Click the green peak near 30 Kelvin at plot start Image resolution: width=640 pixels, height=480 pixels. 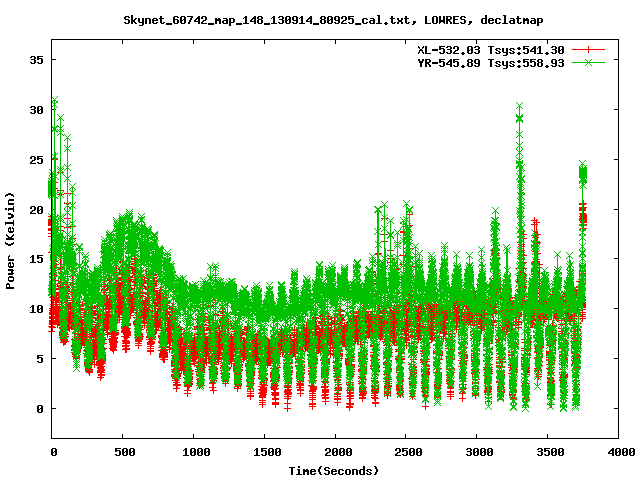point(55,100)
